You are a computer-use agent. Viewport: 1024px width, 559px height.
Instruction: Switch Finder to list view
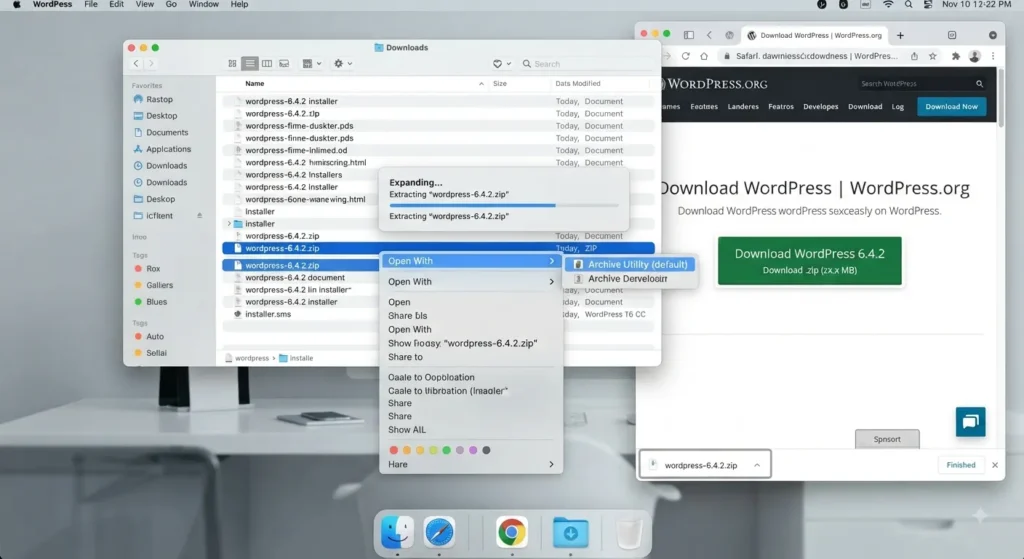pyautogui.click(x=249, y=63)
